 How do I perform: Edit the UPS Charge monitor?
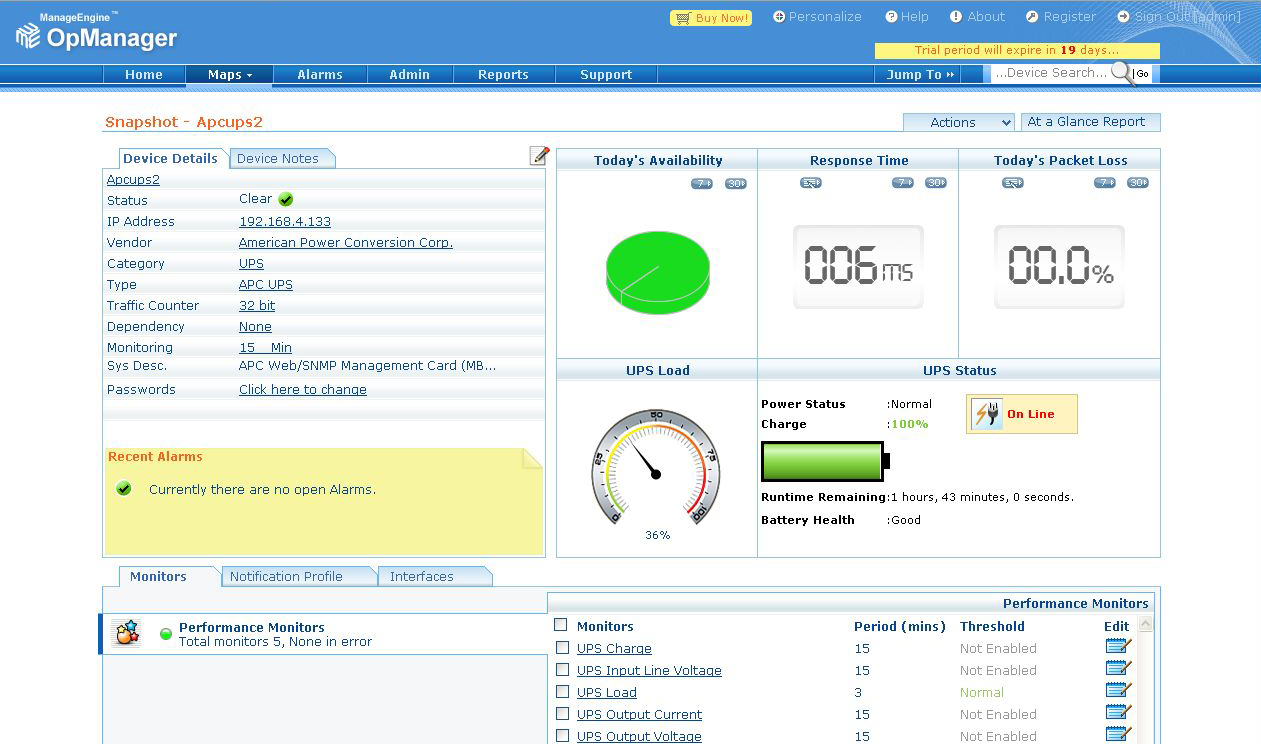1118,647
